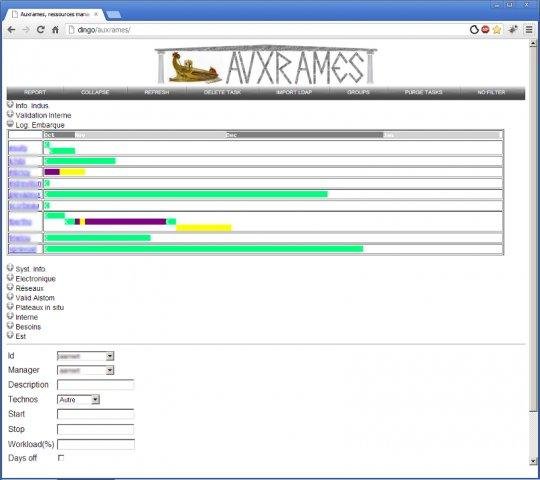Click NO FILTER in the menu bar

pyautogui.click(x=491, y=92)
